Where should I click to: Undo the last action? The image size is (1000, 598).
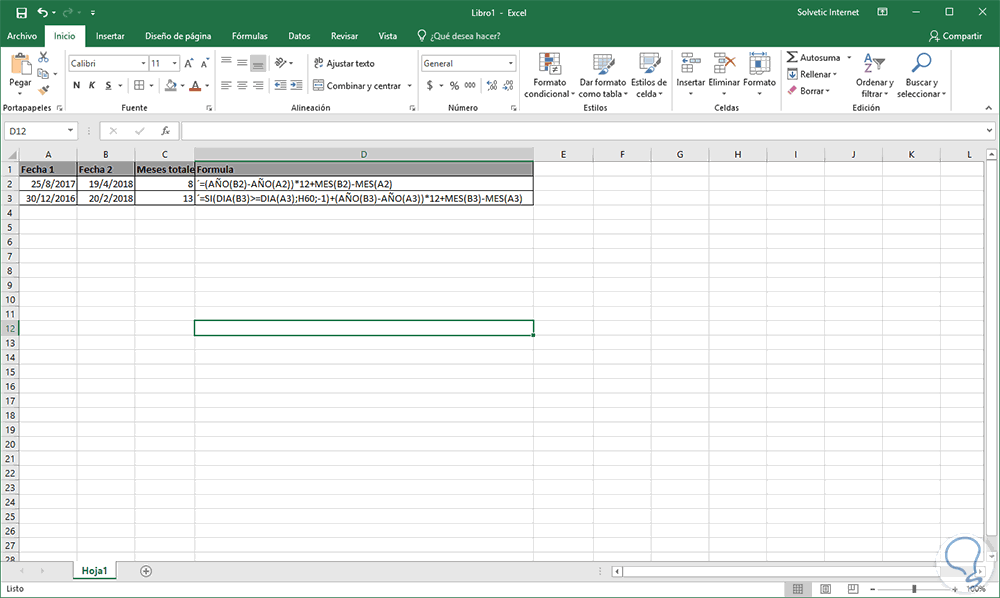(x=43, y=13)
